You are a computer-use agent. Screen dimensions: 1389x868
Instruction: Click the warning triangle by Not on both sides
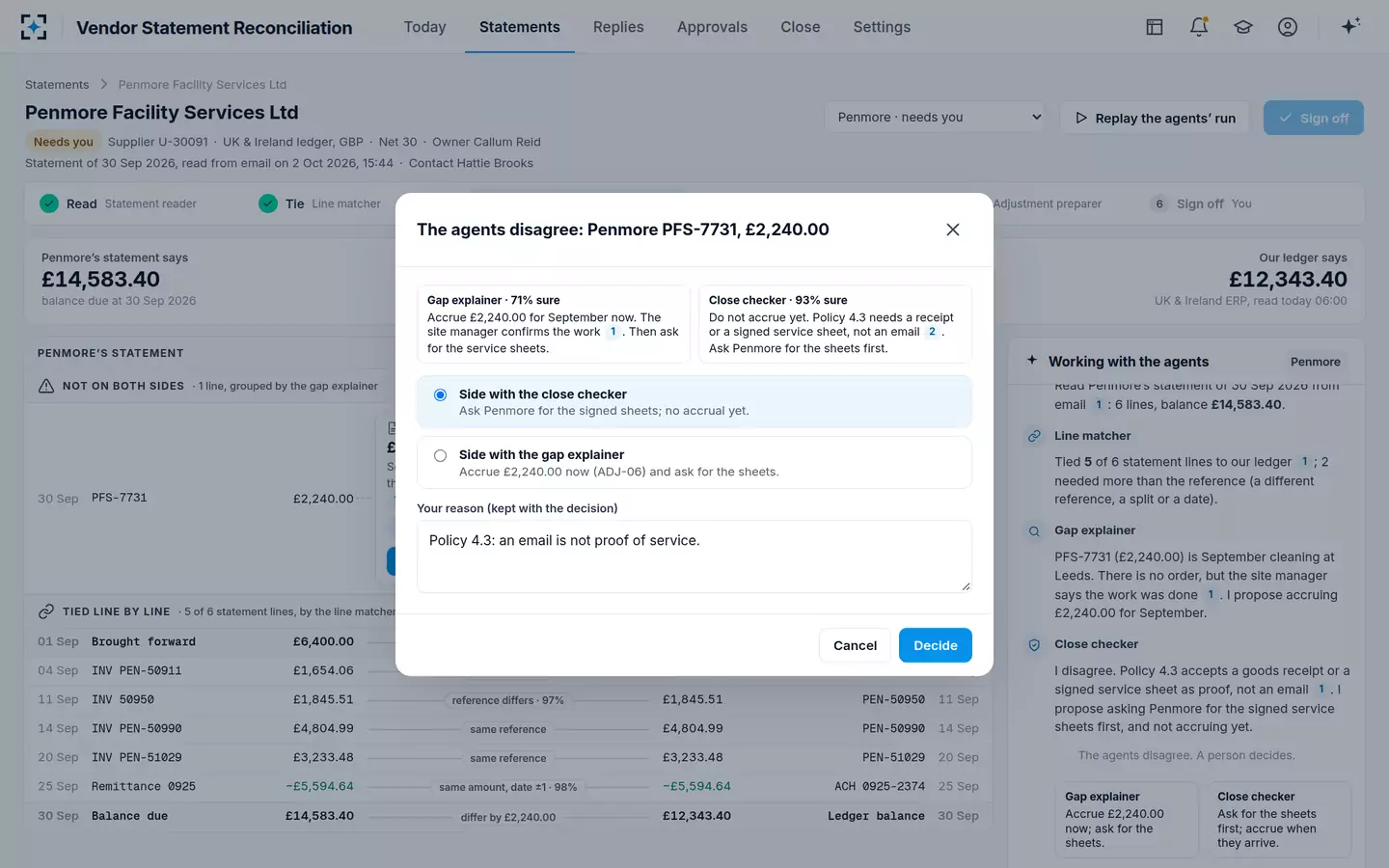point(46,386)
